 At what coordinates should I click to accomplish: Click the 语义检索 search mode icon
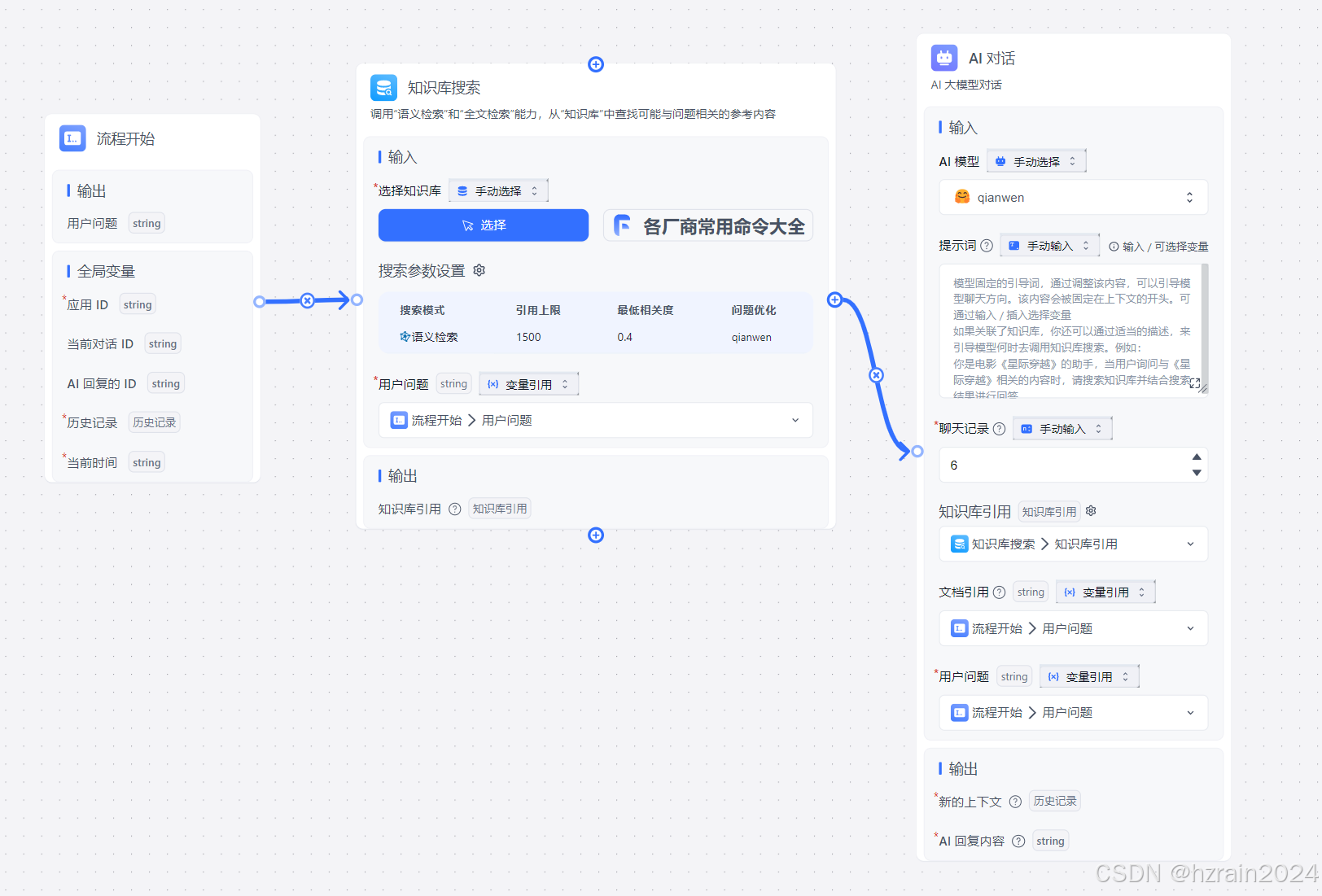click(x=405, y=337)
